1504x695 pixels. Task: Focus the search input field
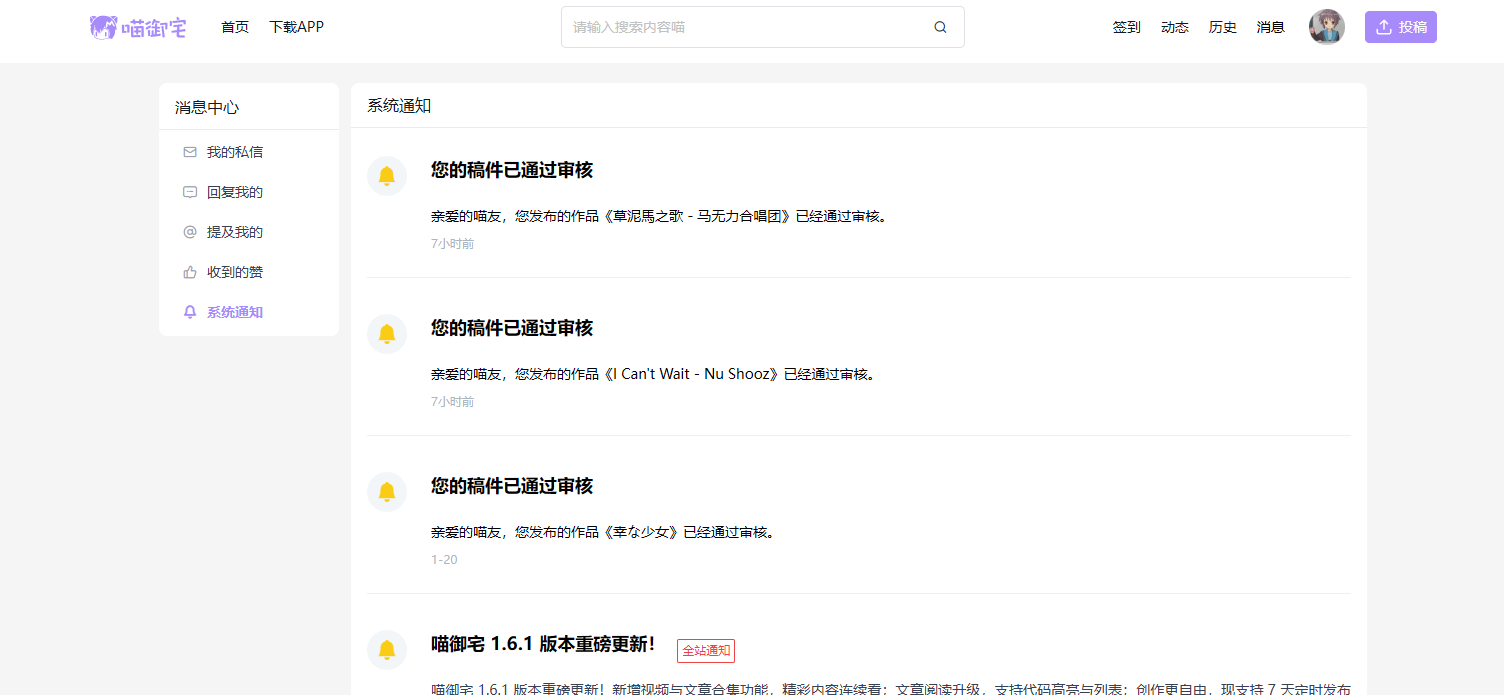pyautogui.click(x=745, y=27)
